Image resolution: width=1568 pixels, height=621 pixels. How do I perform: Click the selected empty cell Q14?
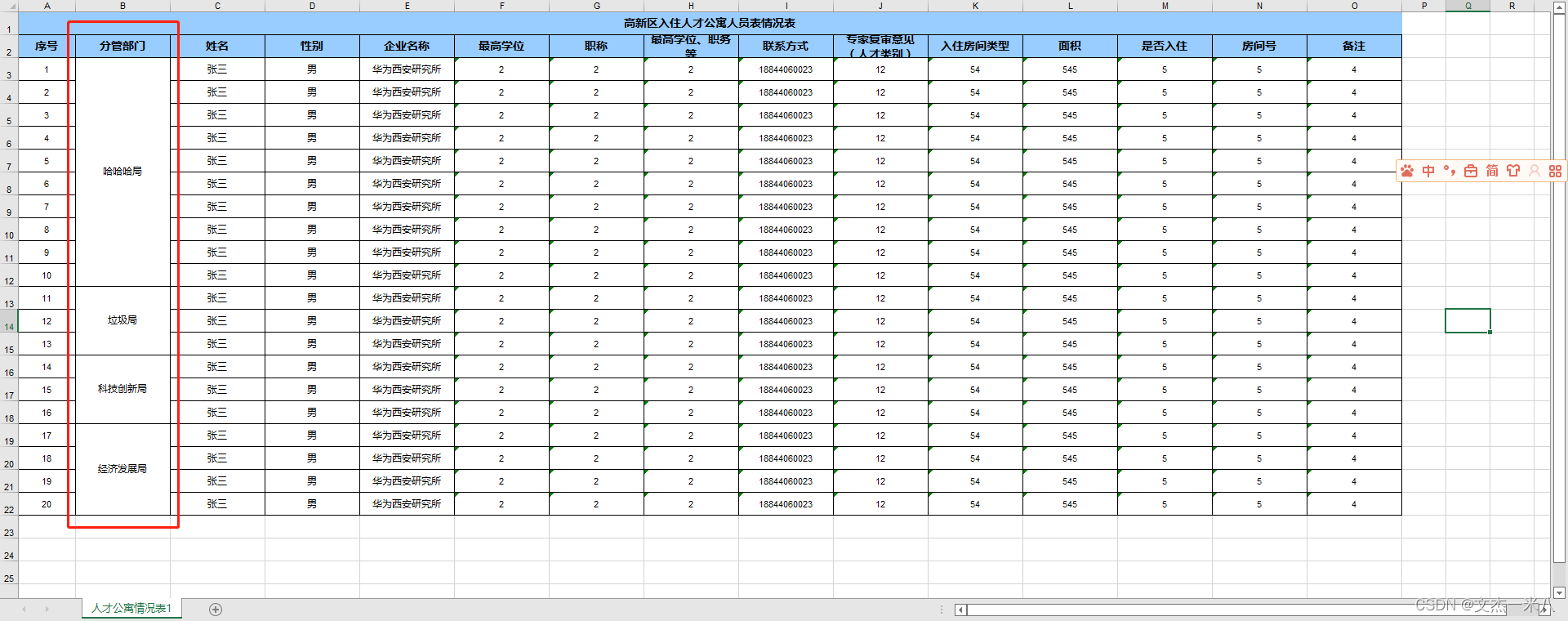click(x=1468, y=321)
